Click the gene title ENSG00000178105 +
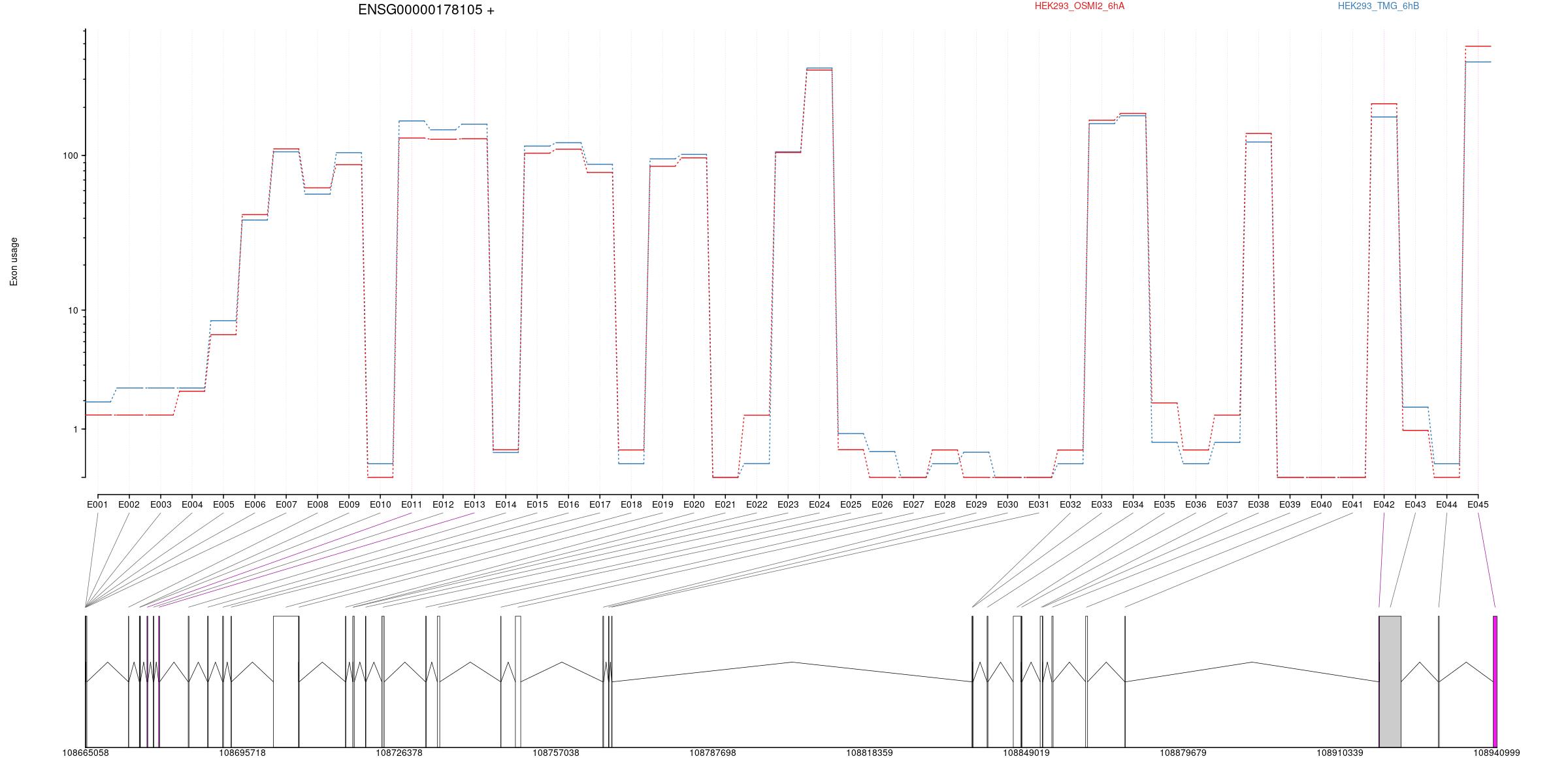The image size is (1568, 784). (x=426, y=10)
